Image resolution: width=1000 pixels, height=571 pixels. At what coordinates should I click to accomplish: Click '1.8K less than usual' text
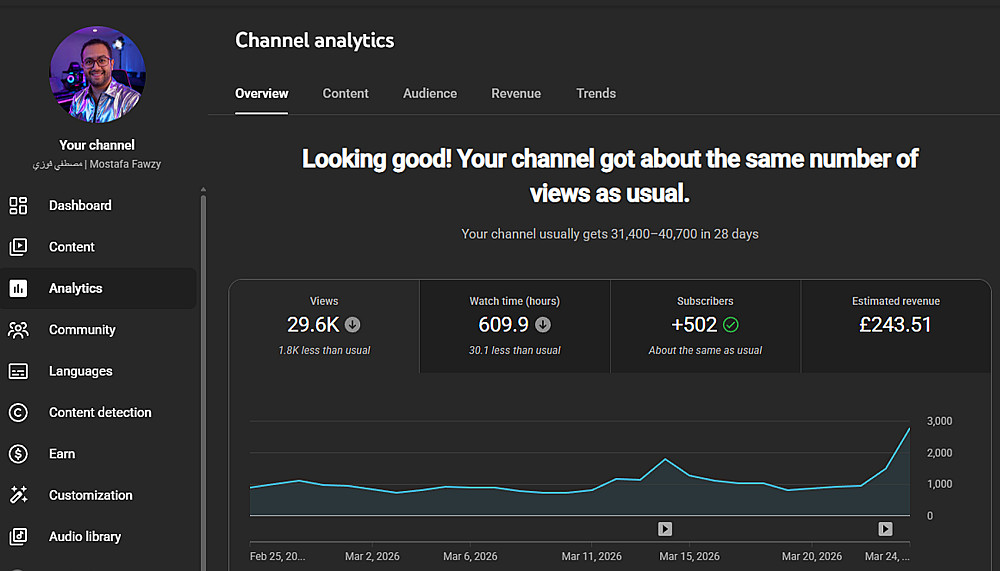click(324, 350)
